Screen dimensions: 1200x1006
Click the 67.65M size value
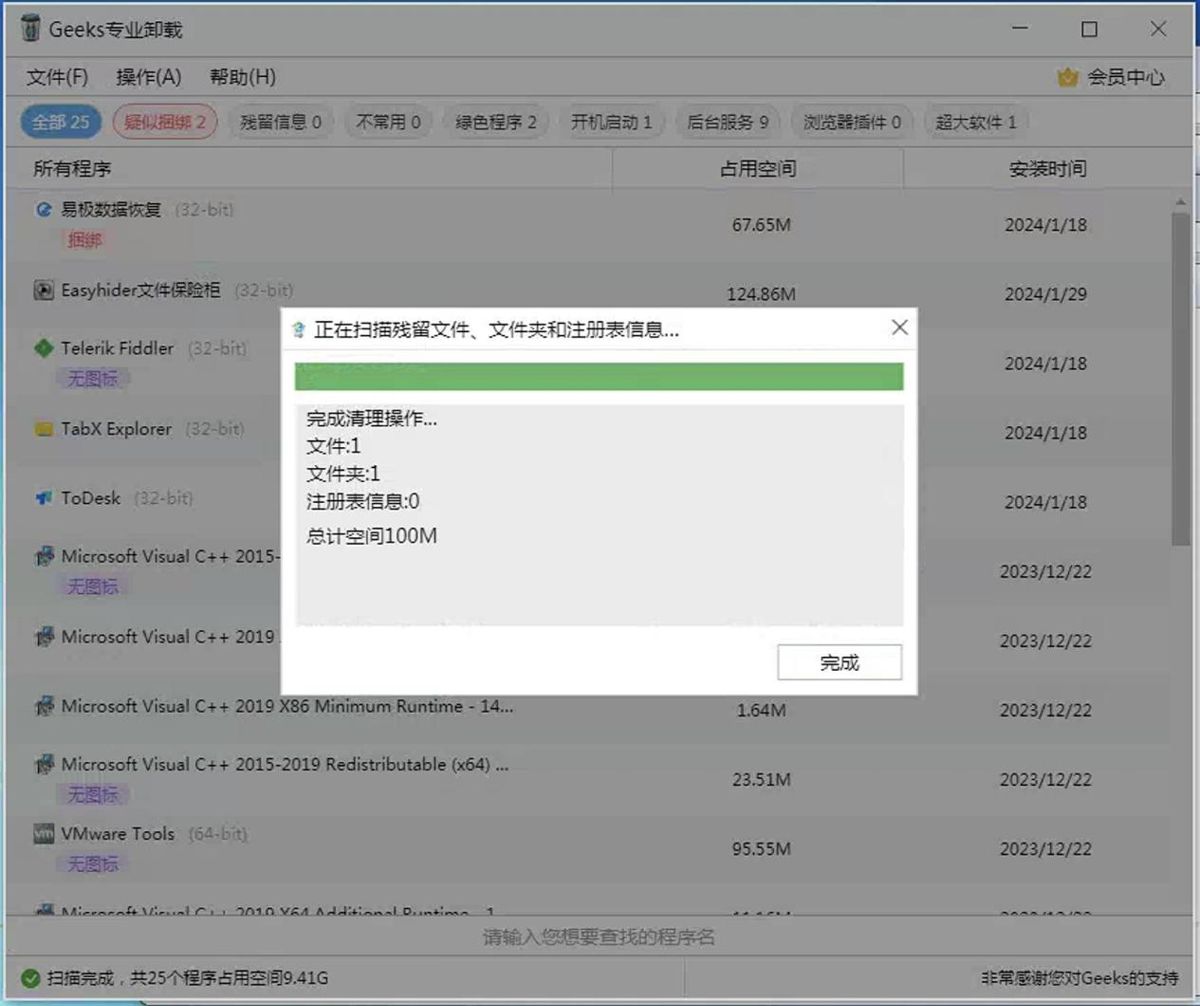click(761, 225)
